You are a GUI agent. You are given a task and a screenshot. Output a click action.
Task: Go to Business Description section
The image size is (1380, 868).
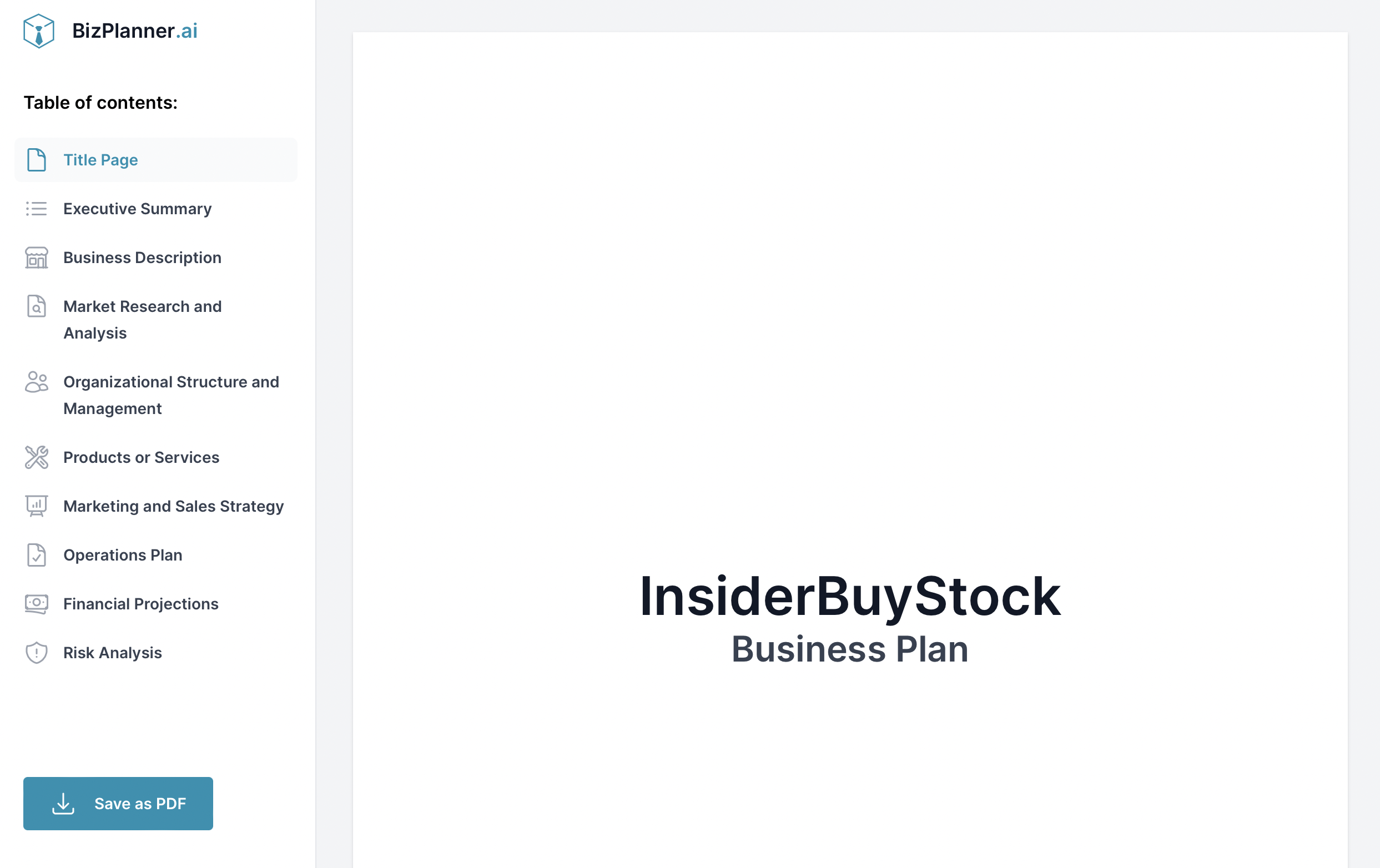click(142, 258)
